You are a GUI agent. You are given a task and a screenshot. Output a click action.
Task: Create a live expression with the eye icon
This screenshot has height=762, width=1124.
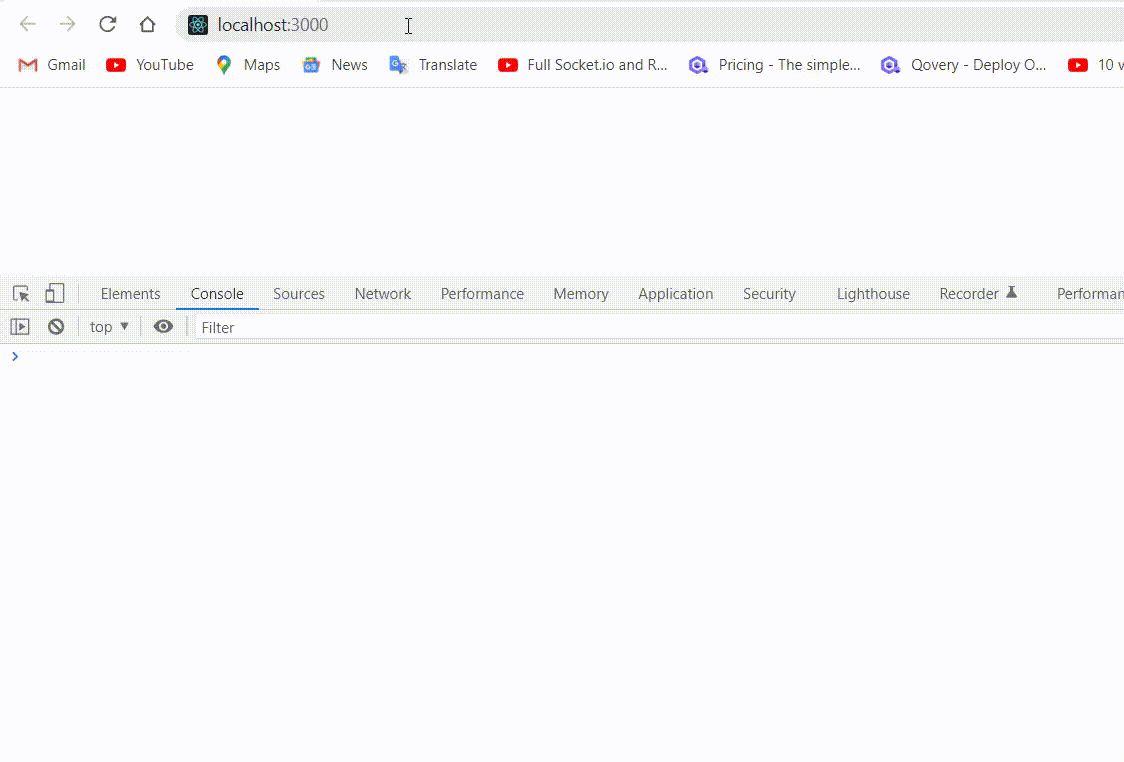click(x=163, y=326)
